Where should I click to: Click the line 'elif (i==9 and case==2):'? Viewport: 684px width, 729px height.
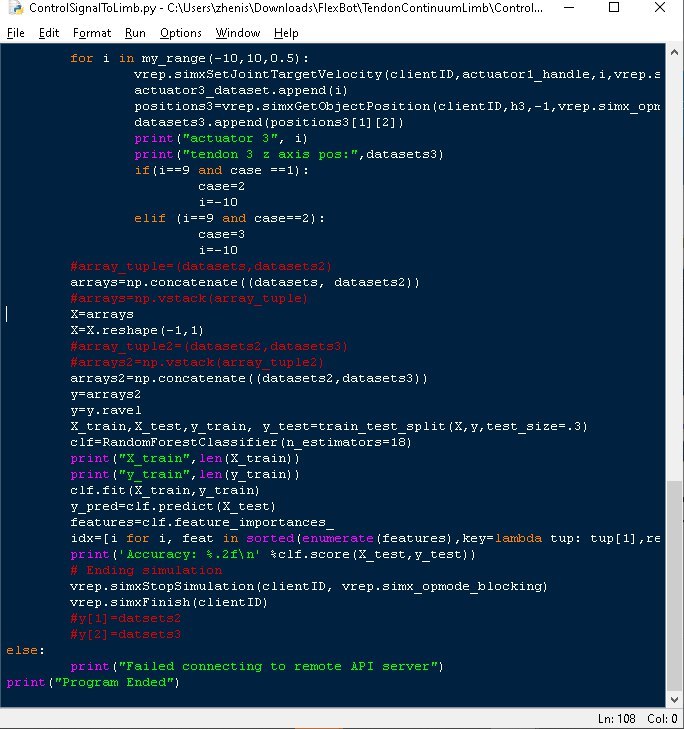pyautogui.click(x=229, y=218)
